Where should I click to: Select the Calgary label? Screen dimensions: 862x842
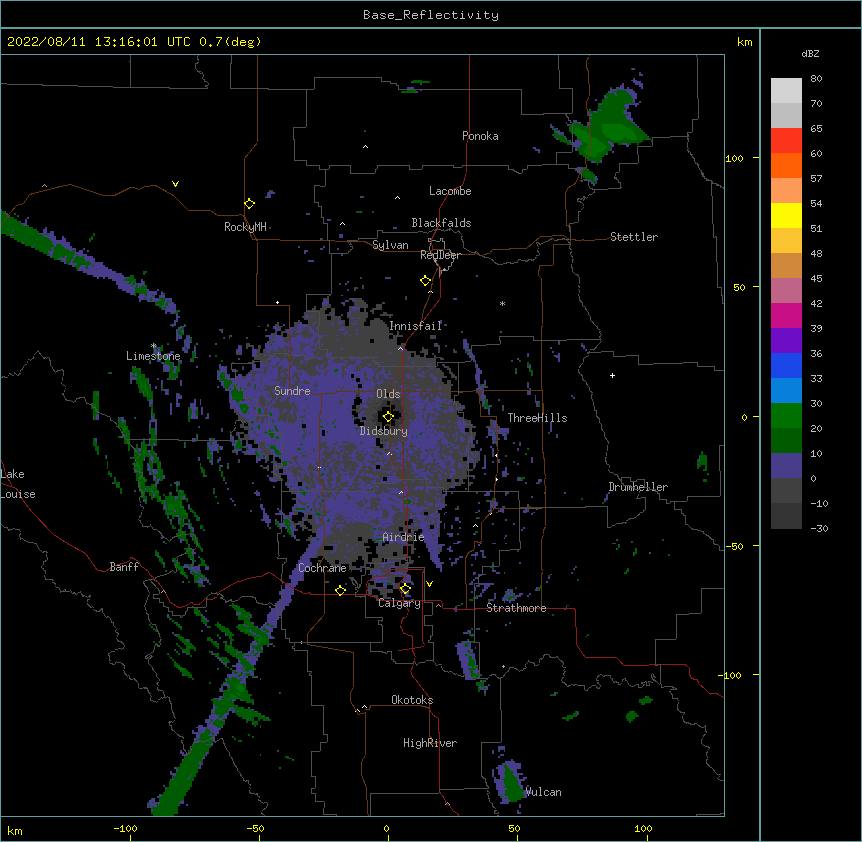pyautogui.click(x=399, y=603)
